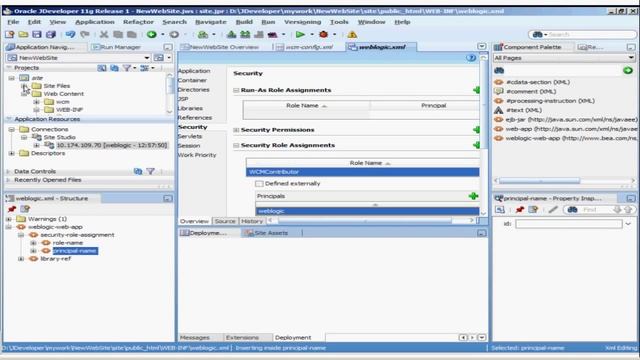Open the Refactor menu
This screenshot has width=640, height=360.
[x=138, y=22]
